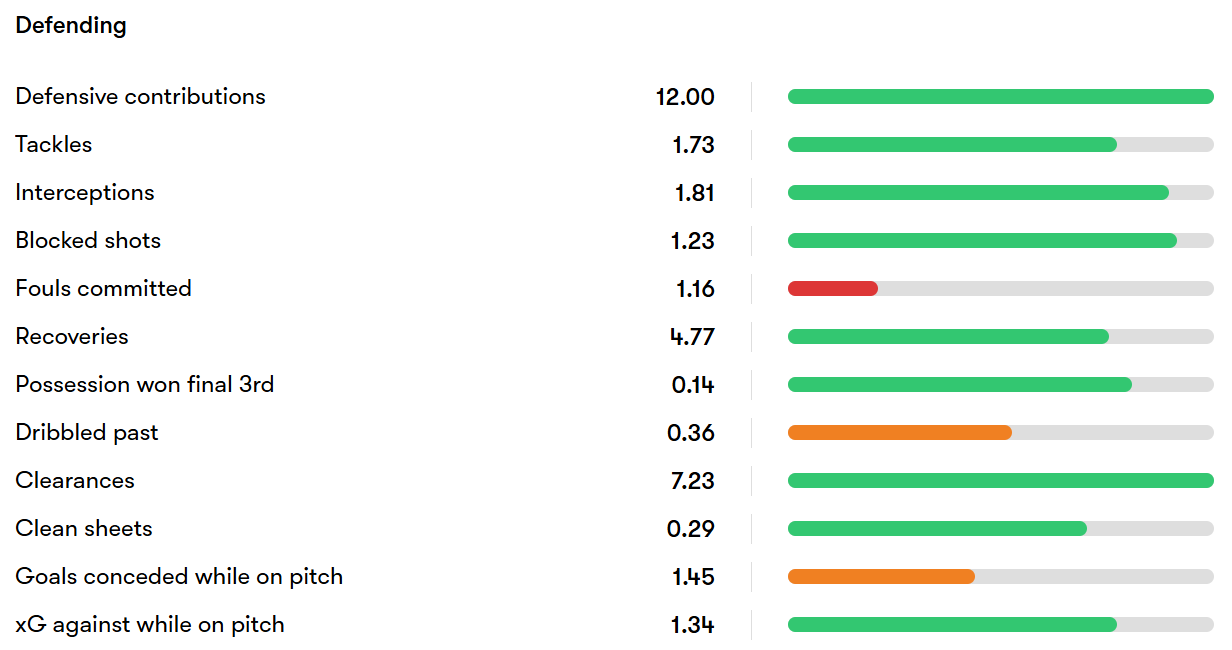Click the 12.00 defensive contributions value

pyautogui.click(x=685, y=97)
